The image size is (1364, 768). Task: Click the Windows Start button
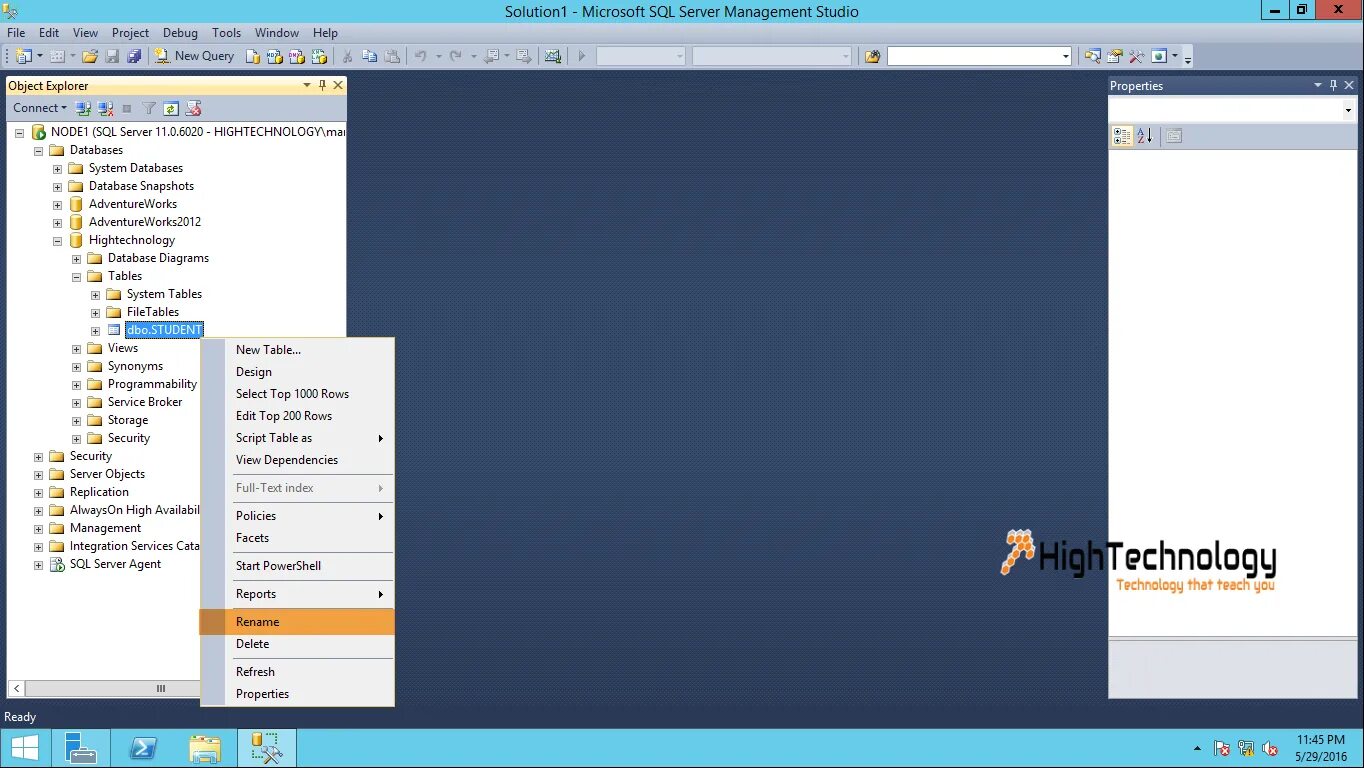tap(24, 748)
